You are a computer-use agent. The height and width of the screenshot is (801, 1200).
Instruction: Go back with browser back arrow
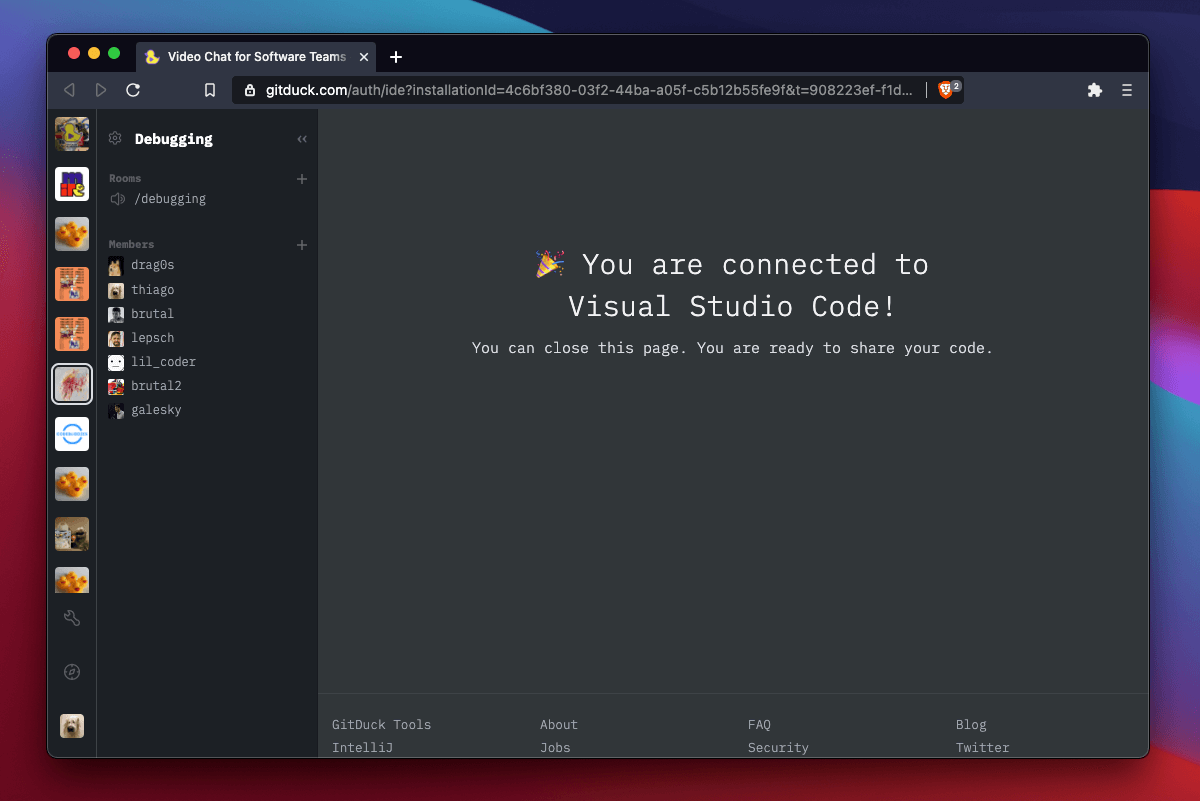(x=69, y=90)
